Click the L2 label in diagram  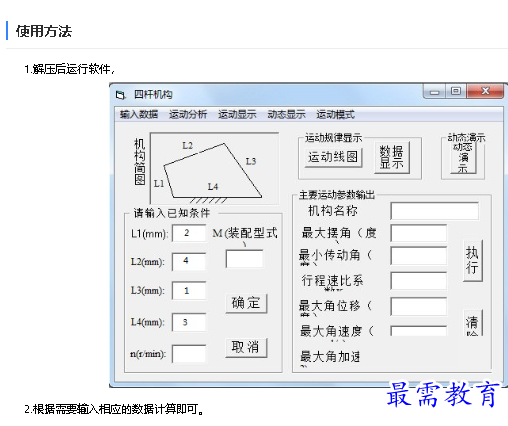tap(187, 146)
